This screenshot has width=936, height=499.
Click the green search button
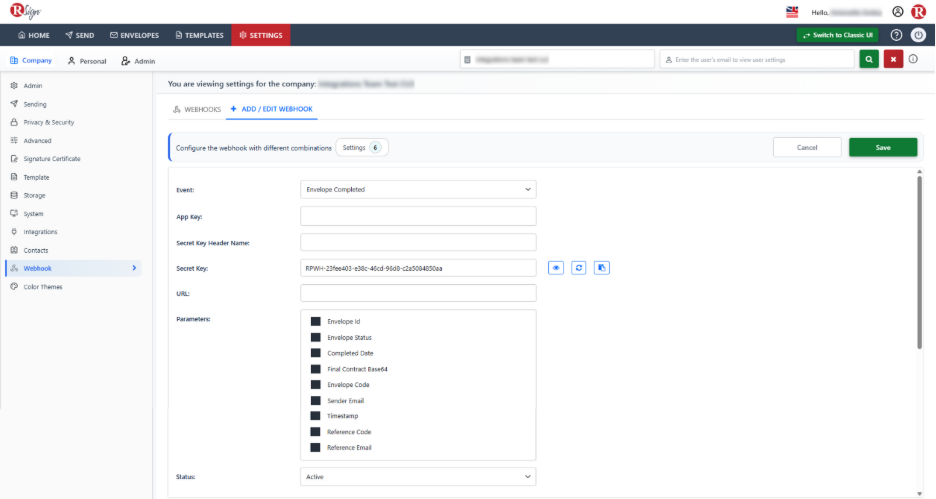click(869, 60)
